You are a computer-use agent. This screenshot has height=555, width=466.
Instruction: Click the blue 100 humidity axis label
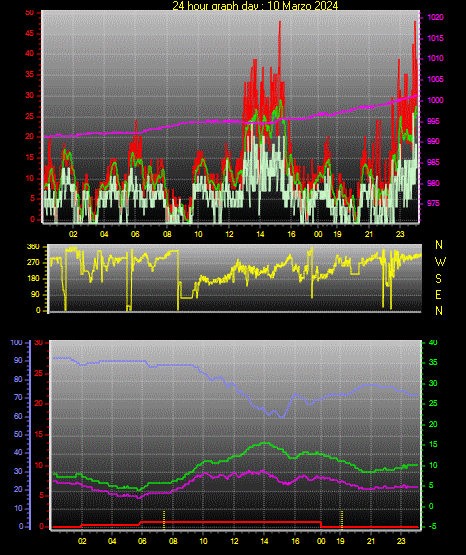[x=17, y=343]
